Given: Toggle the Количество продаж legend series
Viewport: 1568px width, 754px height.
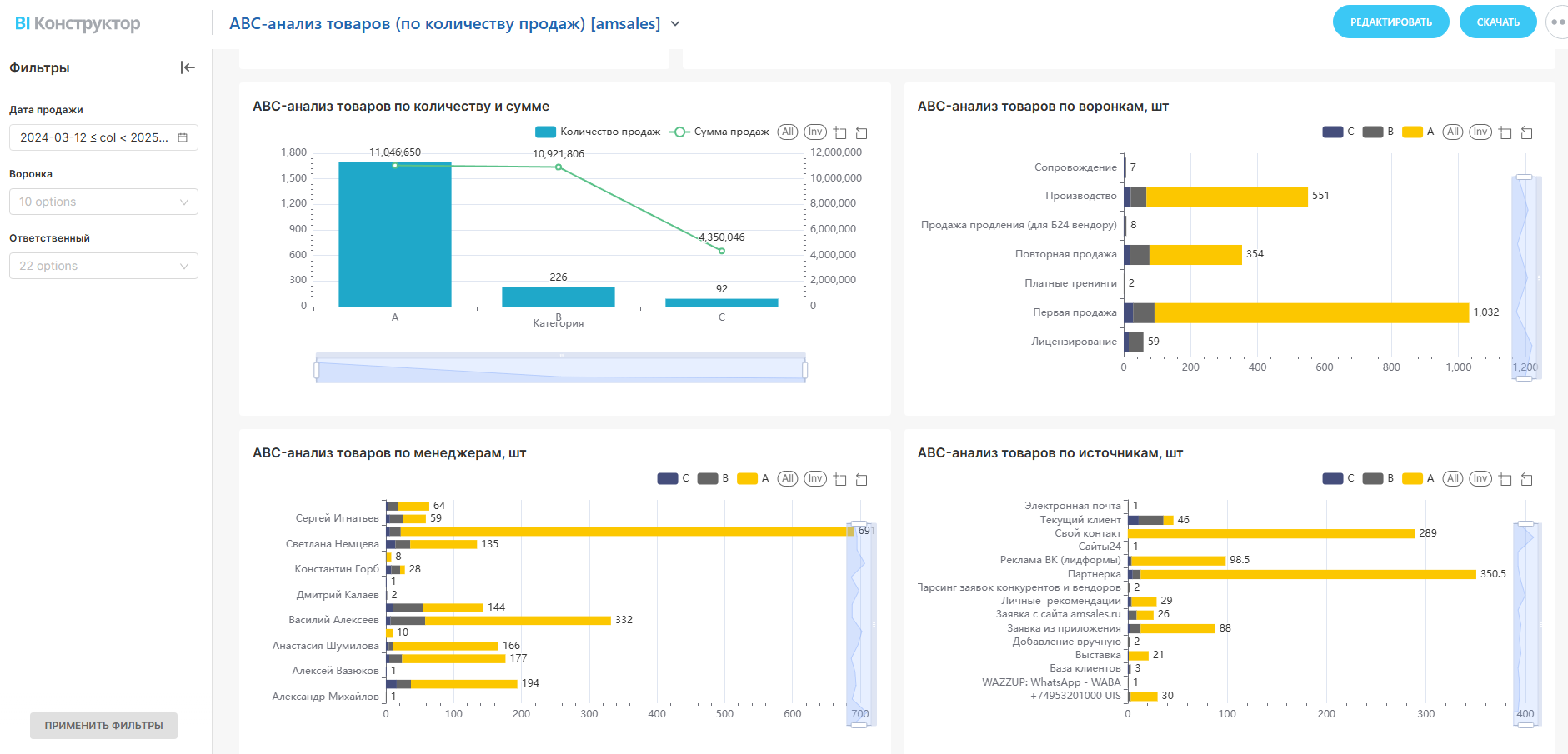Looking at the screenshot, I should [598, 132].
